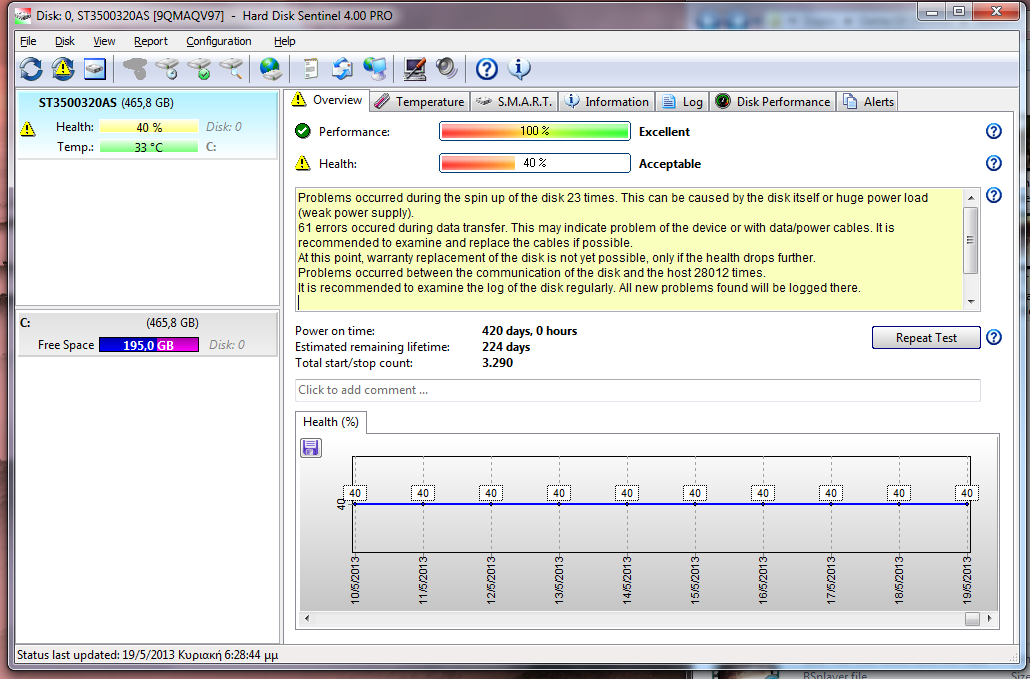Open the Report menu
The image size is (1030, 679).
tap(150, 41)
